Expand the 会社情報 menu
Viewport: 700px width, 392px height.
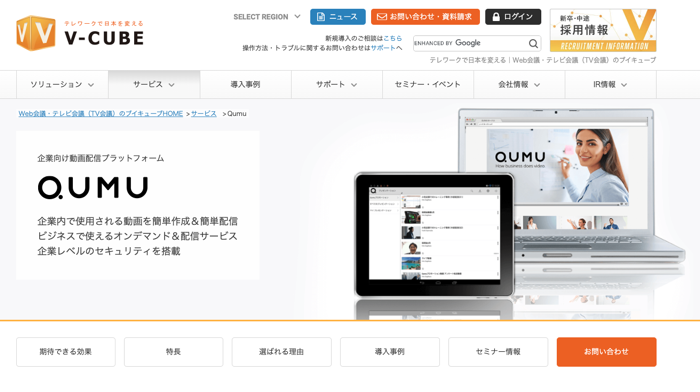pyautogui.click(x=519, y=84)
